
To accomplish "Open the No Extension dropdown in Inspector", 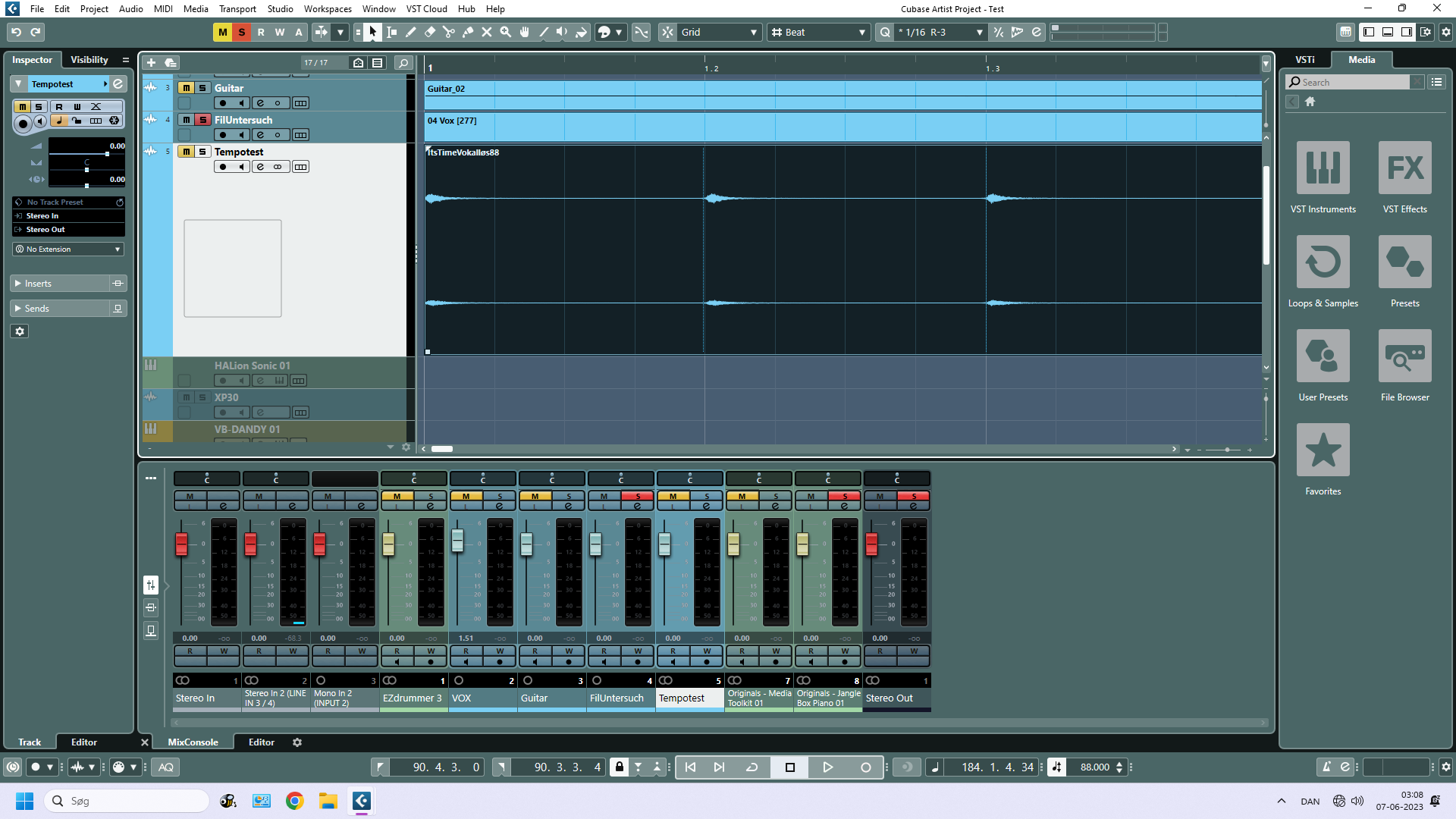I will (x=68, y=249).
